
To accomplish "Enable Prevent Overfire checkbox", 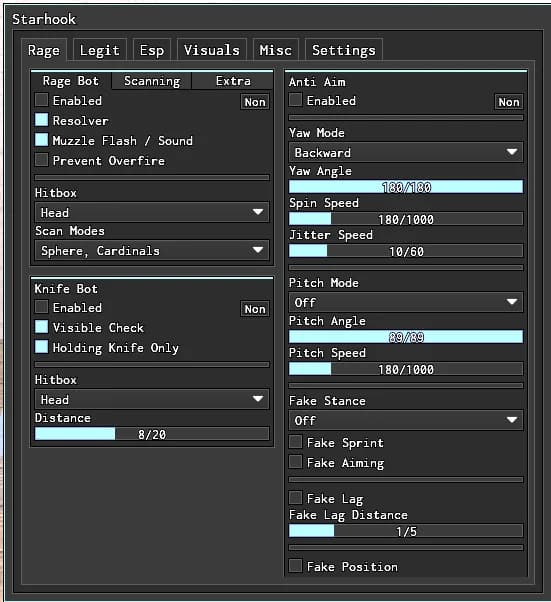I will (x=41, y=160).
